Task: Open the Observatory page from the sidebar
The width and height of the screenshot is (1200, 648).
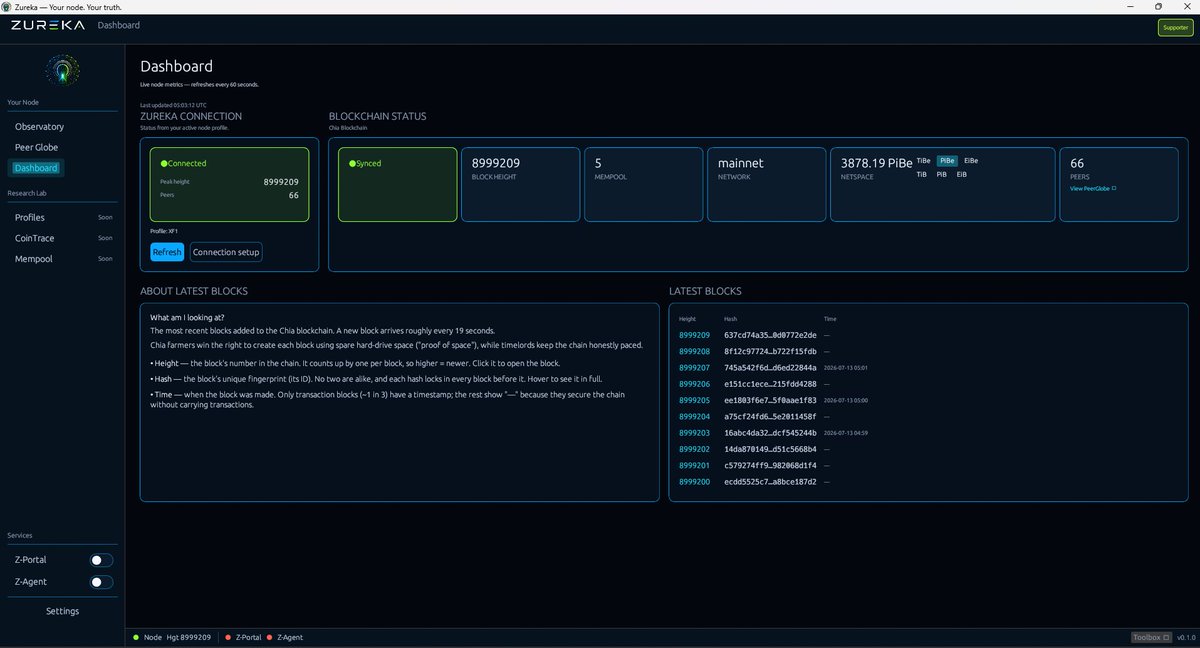Action: [x=39, y=127]
